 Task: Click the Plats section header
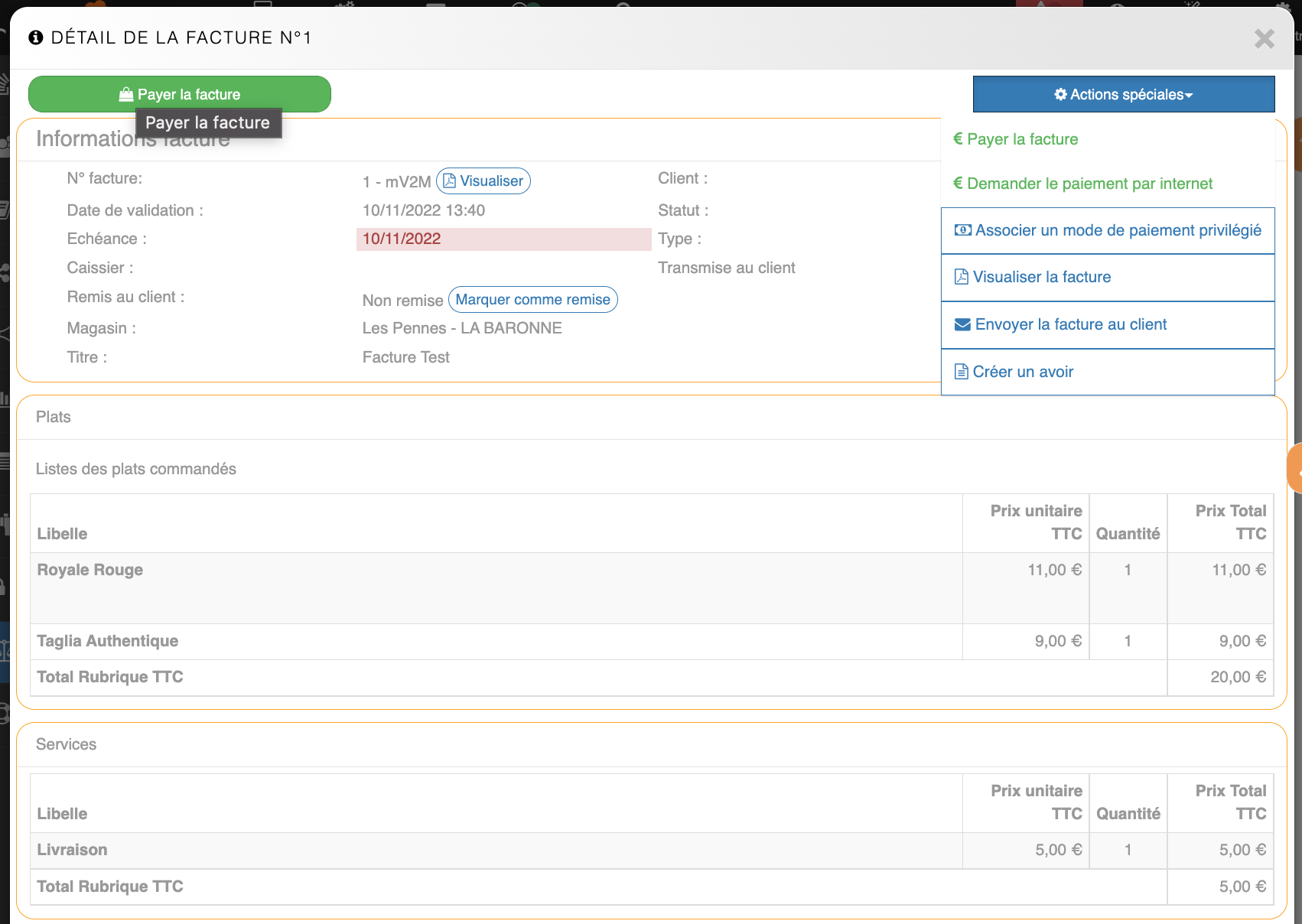click(54, 417)
